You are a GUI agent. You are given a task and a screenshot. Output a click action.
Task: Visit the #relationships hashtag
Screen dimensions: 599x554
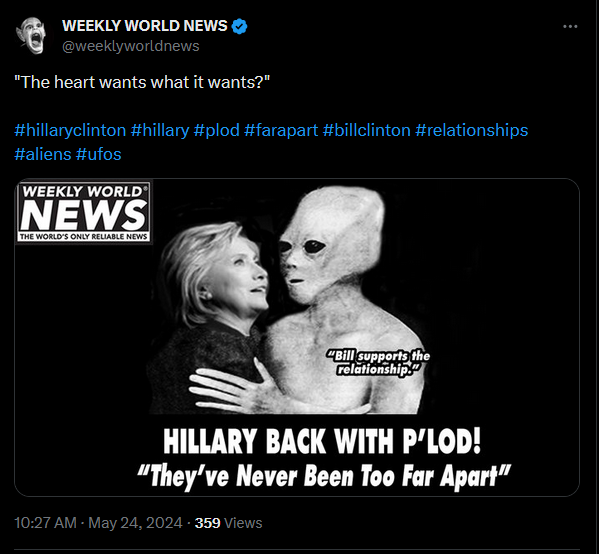click(x=472, y=130)
